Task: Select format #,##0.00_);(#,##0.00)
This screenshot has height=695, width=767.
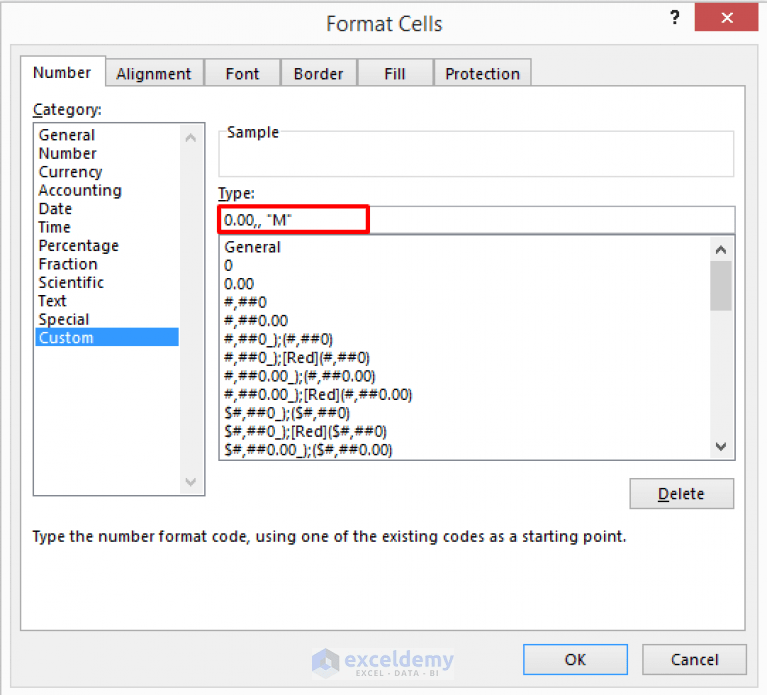Action: [x=465, y=376]
